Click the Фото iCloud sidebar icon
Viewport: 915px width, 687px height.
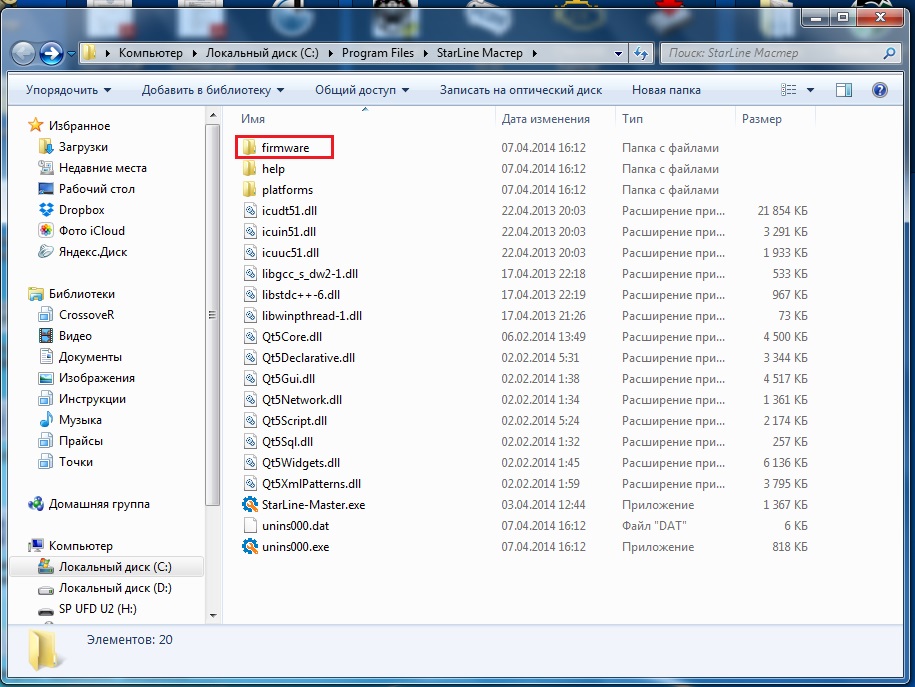(45, 231)
